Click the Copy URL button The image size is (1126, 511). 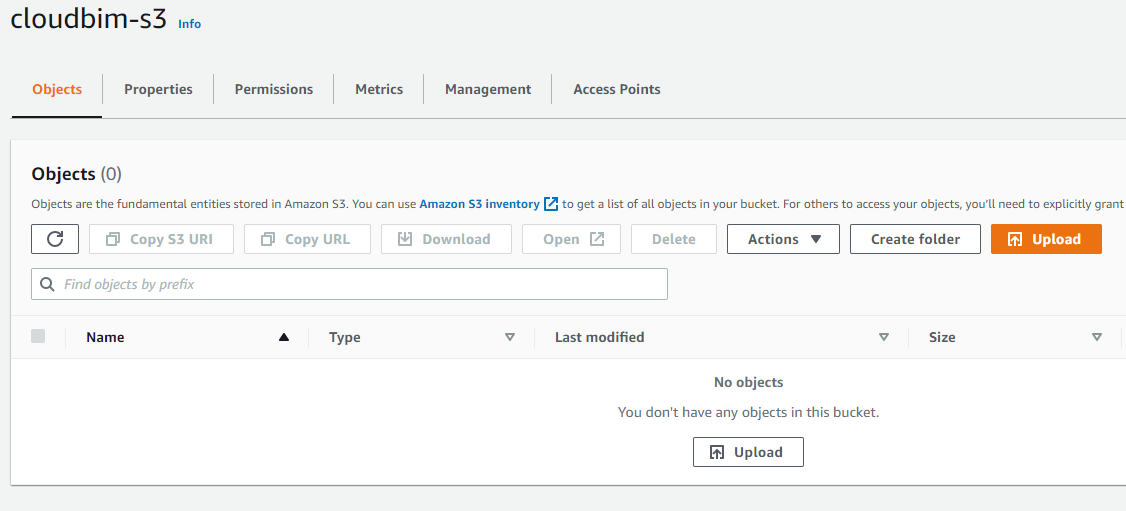tap(307, 239)
